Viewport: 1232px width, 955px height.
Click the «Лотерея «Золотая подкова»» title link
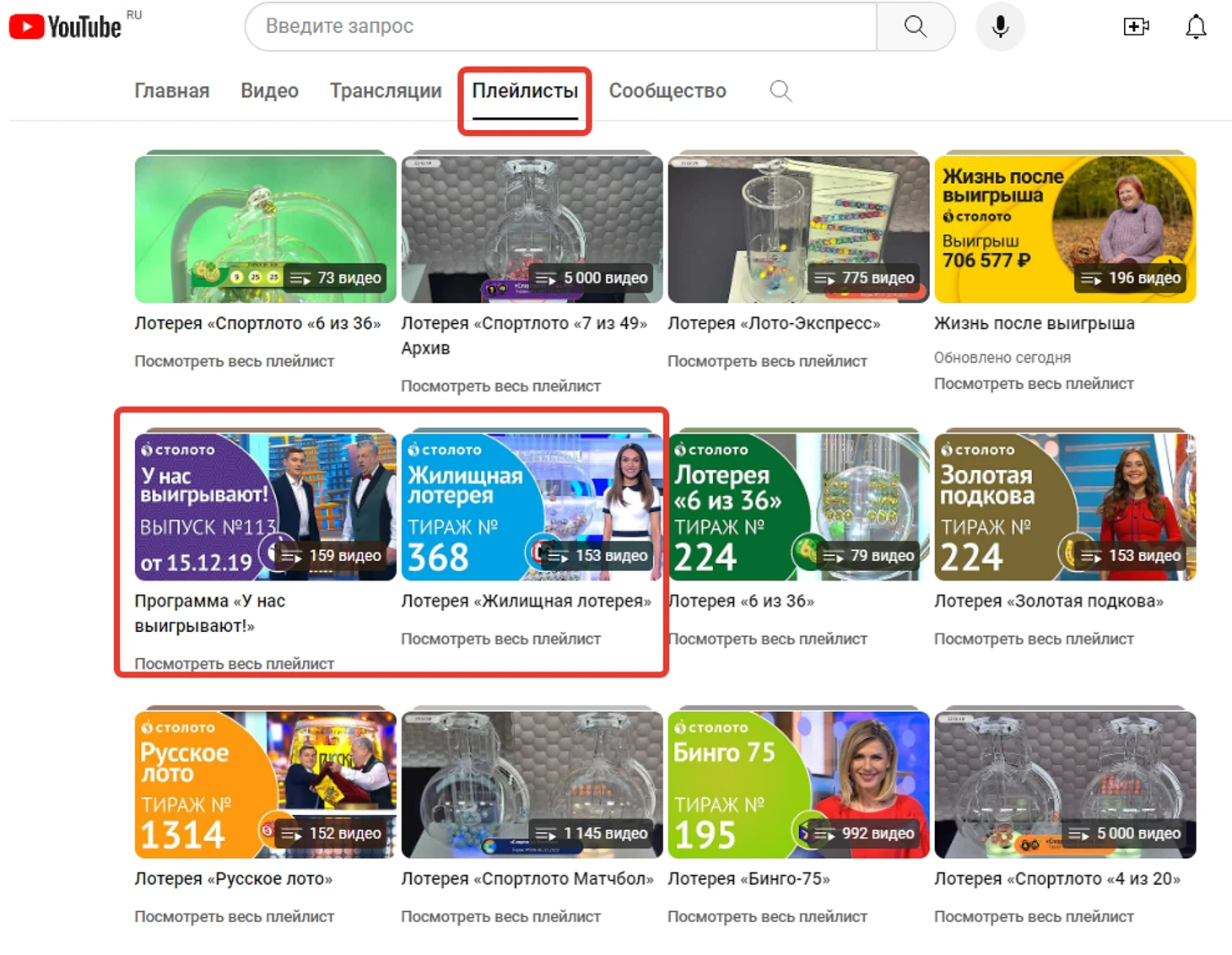coord(1048,602)
